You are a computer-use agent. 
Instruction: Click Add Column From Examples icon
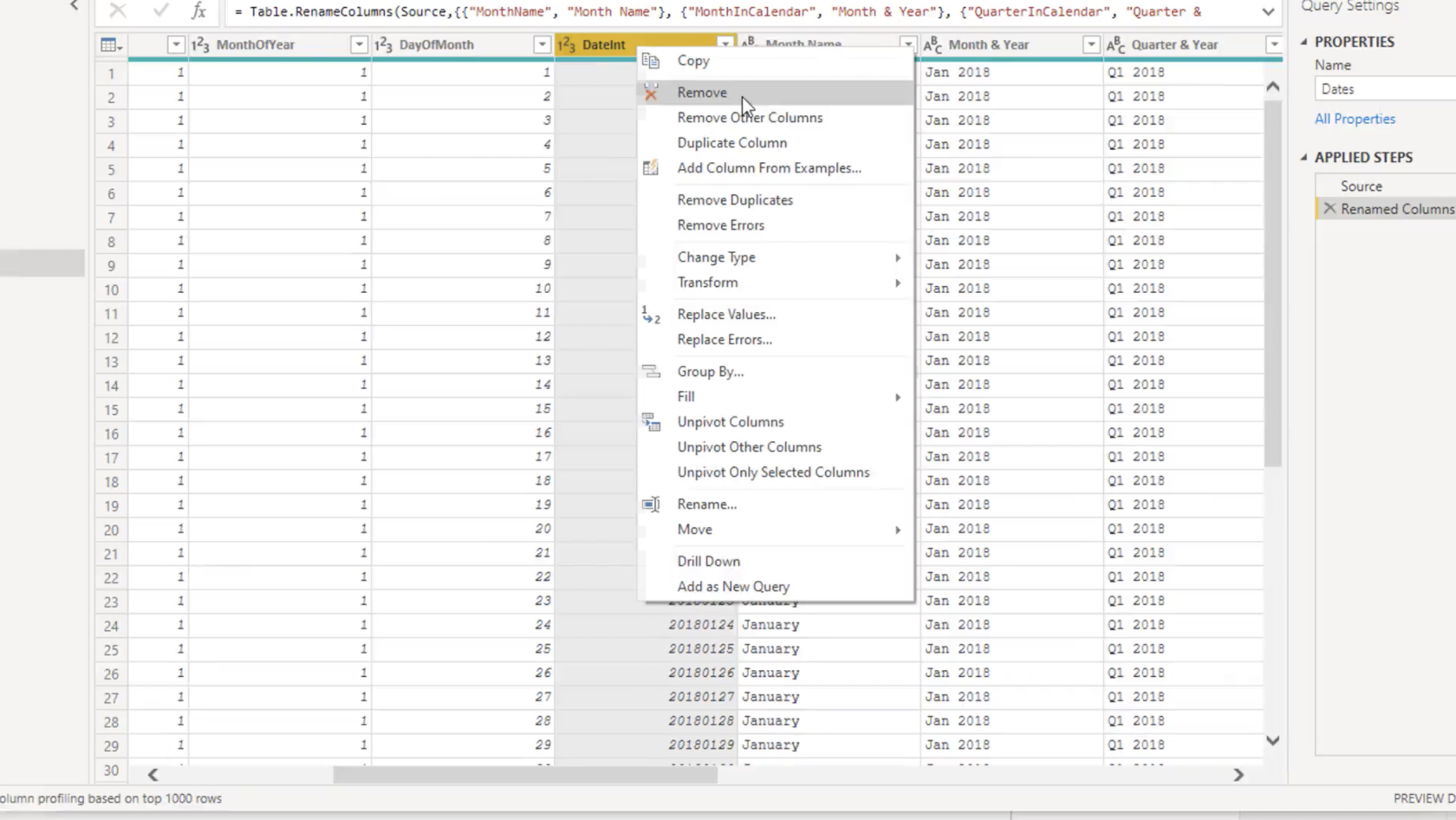651,168
